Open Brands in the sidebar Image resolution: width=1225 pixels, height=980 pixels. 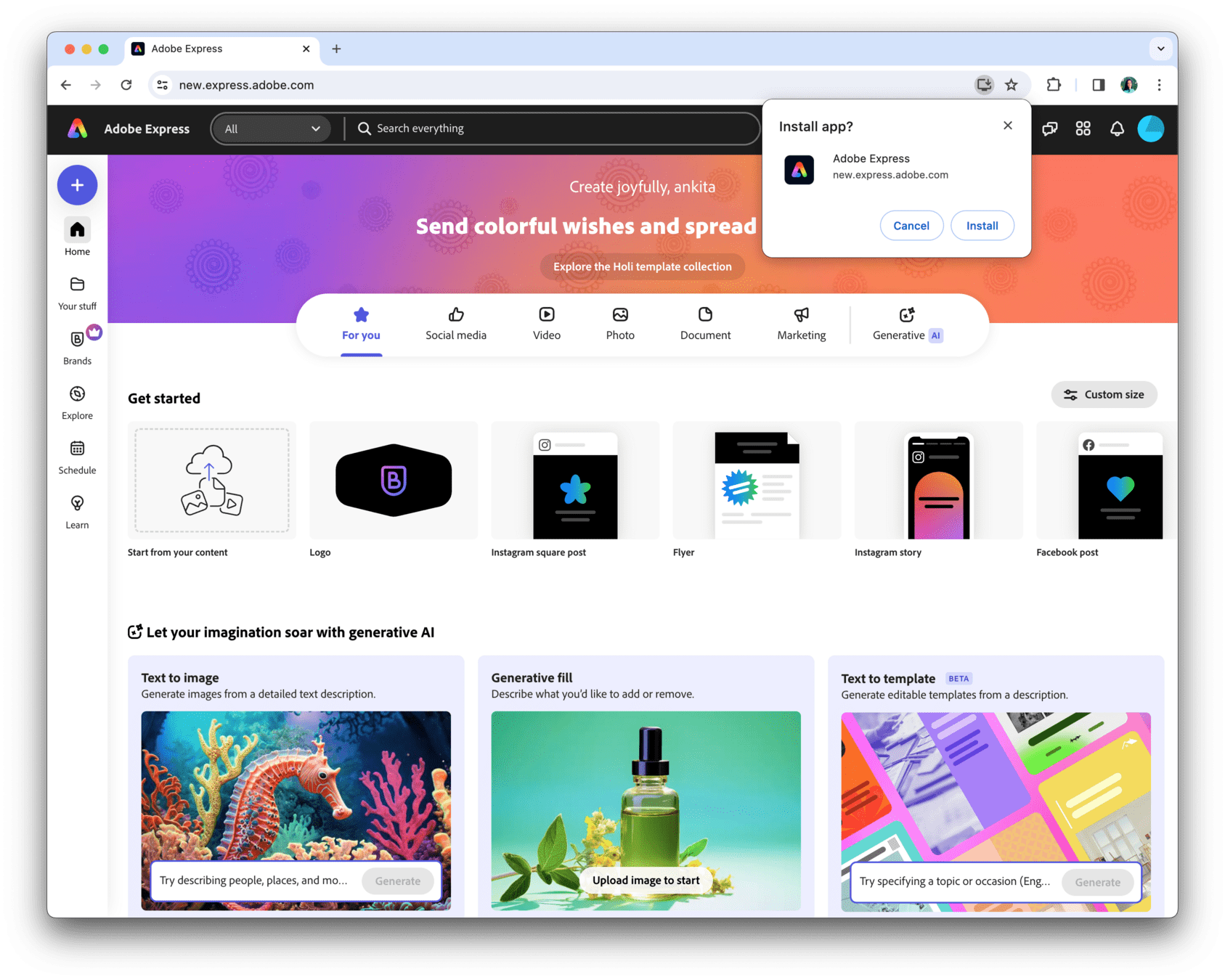77,347
